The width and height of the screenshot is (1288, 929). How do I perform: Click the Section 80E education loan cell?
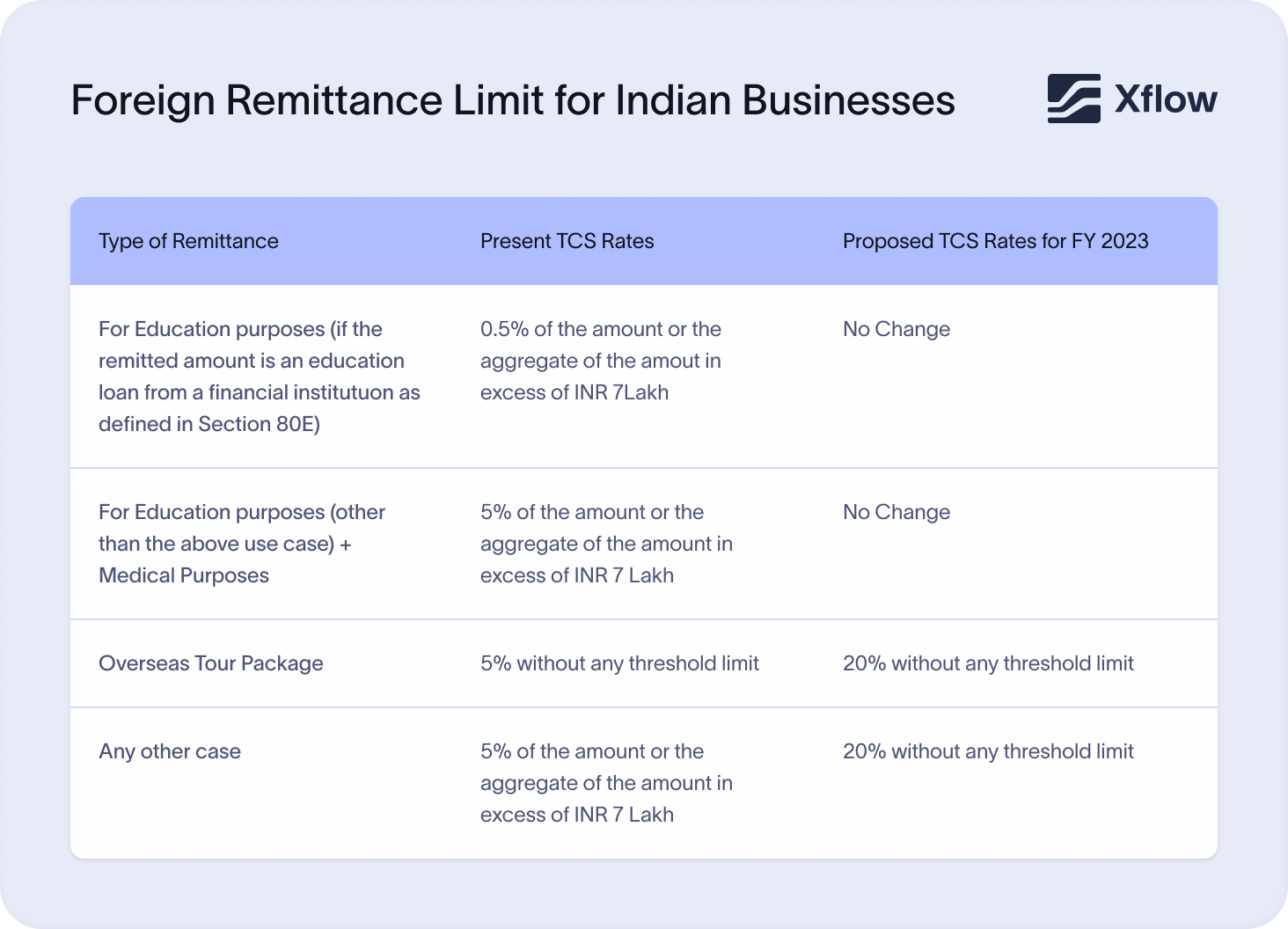coord(259,377)
